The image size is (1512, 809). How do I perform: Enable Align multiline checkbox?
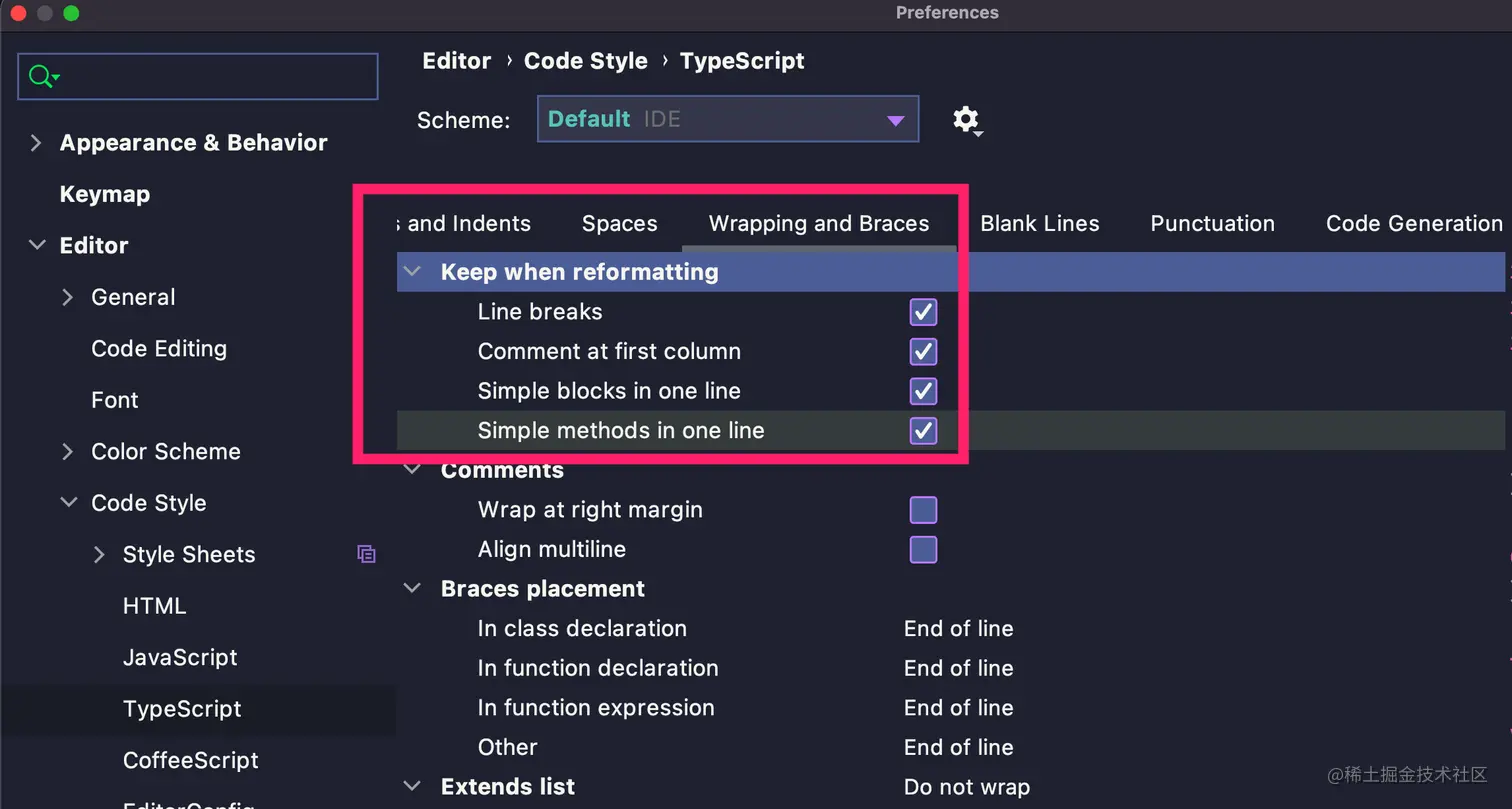point(923,549)
